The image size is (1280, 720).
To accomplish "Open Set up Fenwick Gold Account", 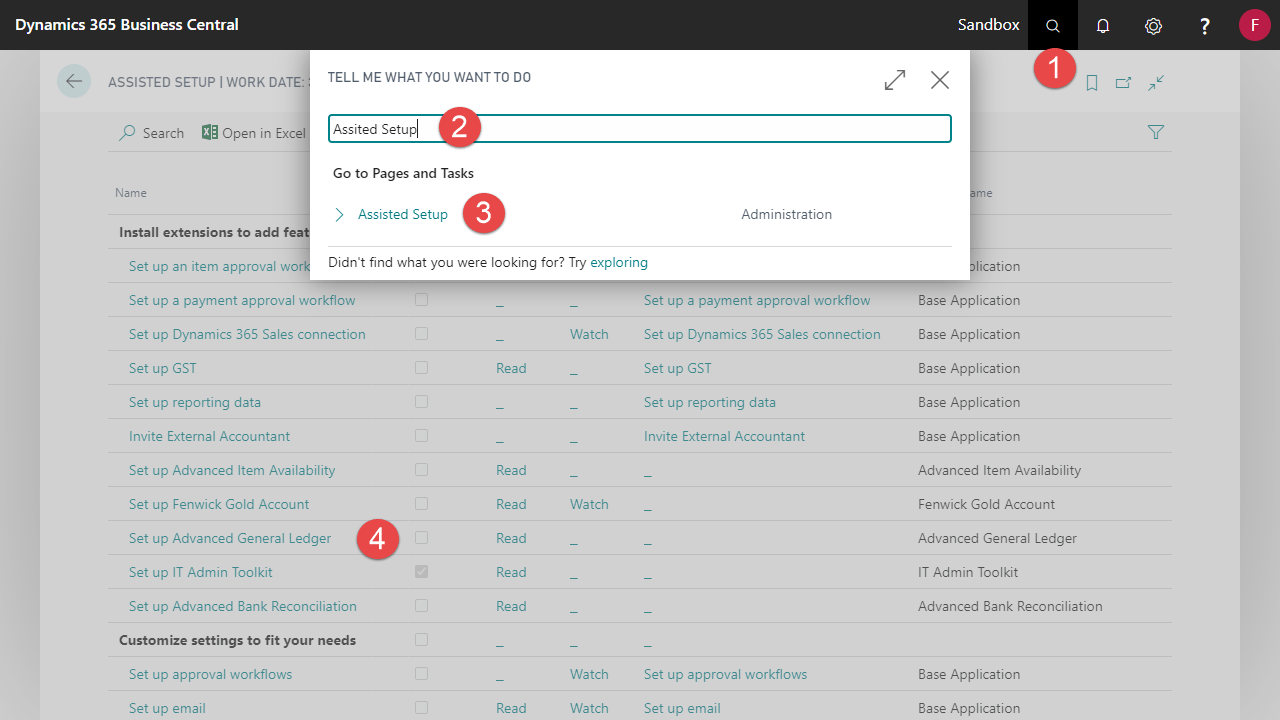I will (x=219, y=504).
